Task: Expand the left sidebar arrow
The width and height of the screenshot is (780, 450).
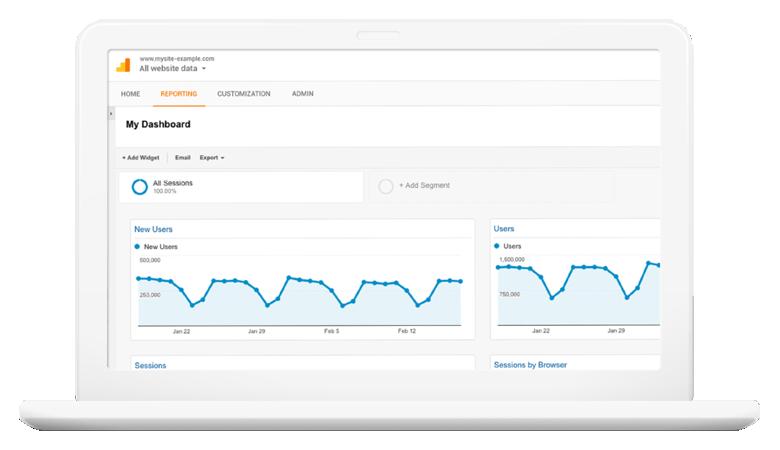Action: (x=111, y=115)
